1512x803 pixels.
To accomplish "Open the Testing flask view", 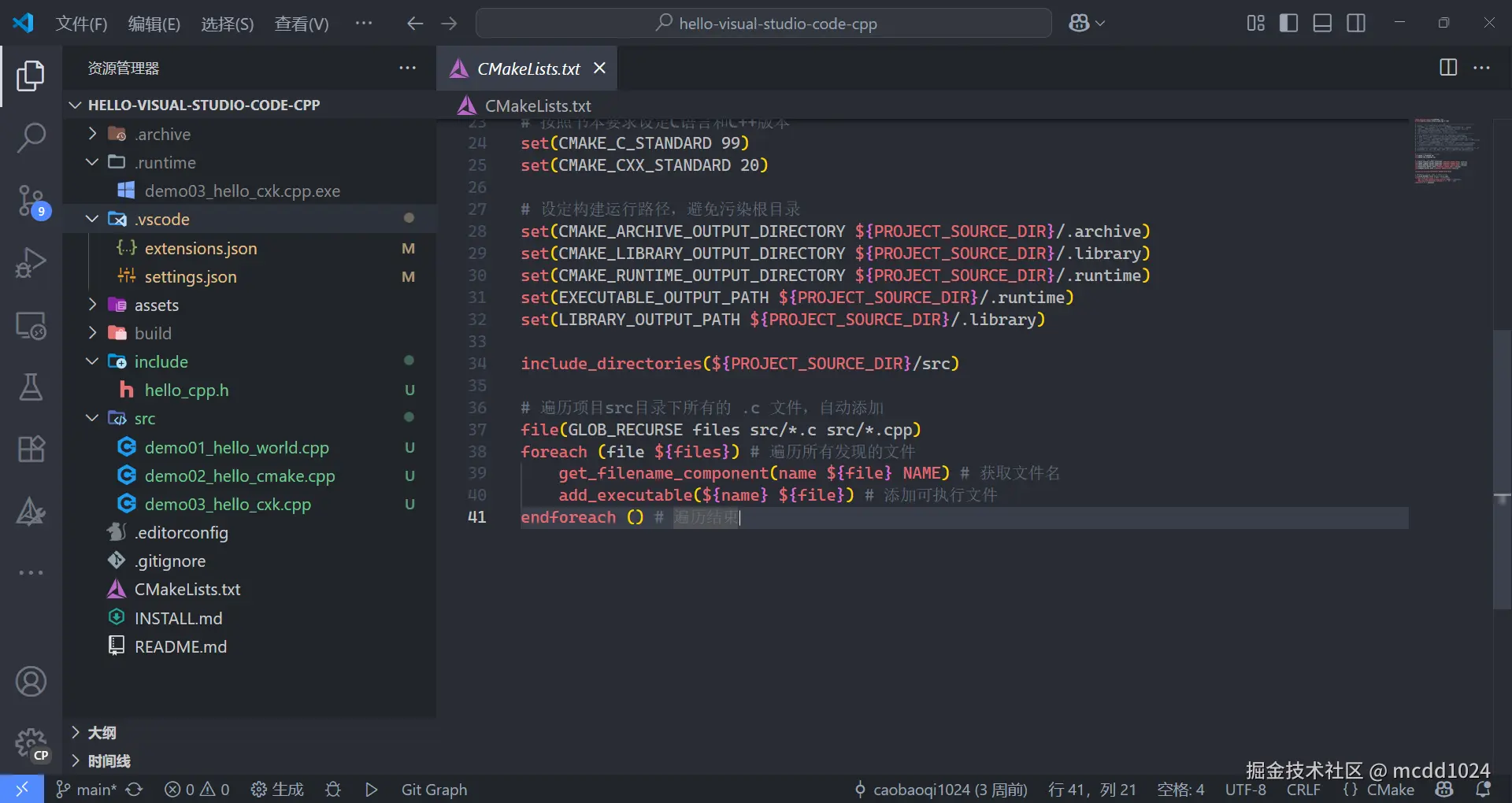I will point(31,387).
